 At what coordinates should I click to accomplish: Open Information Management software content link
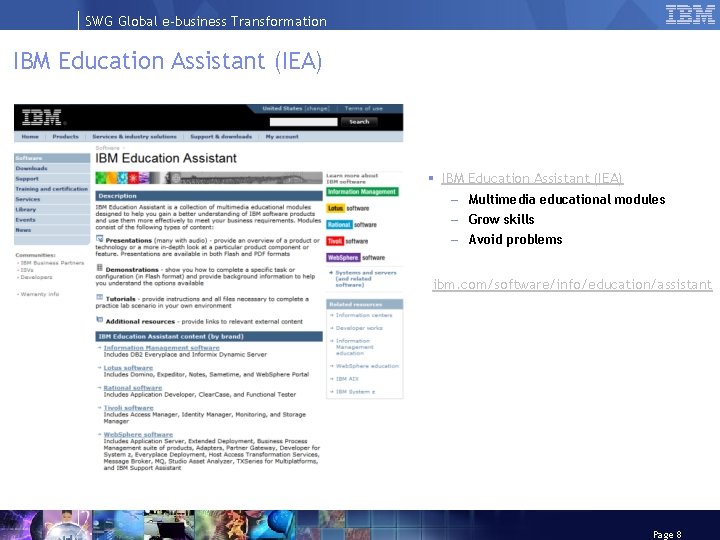pyautogui.click(x=162, y=348)
